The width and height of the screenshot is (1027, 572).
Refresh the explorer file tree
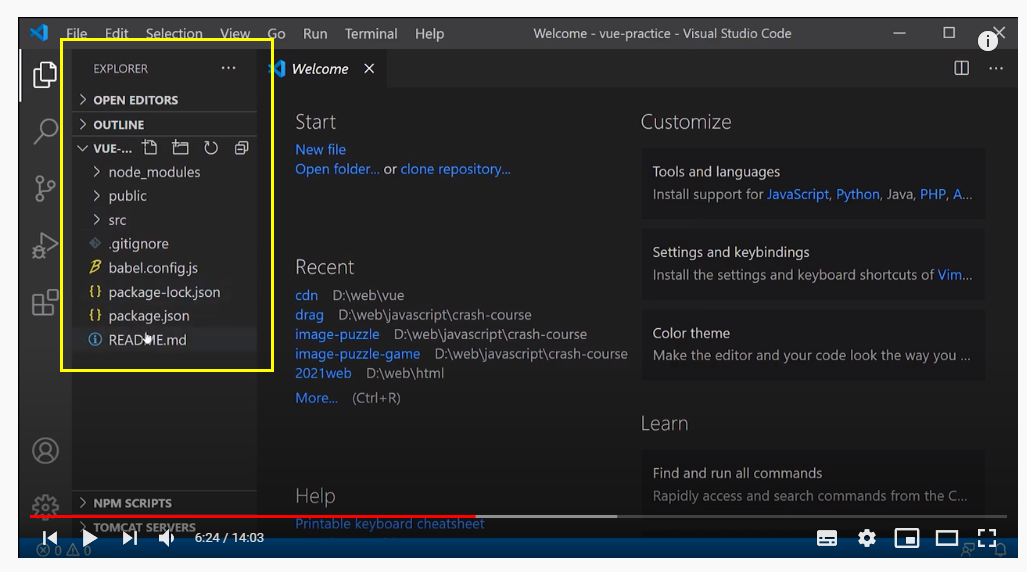pos(210,148)
